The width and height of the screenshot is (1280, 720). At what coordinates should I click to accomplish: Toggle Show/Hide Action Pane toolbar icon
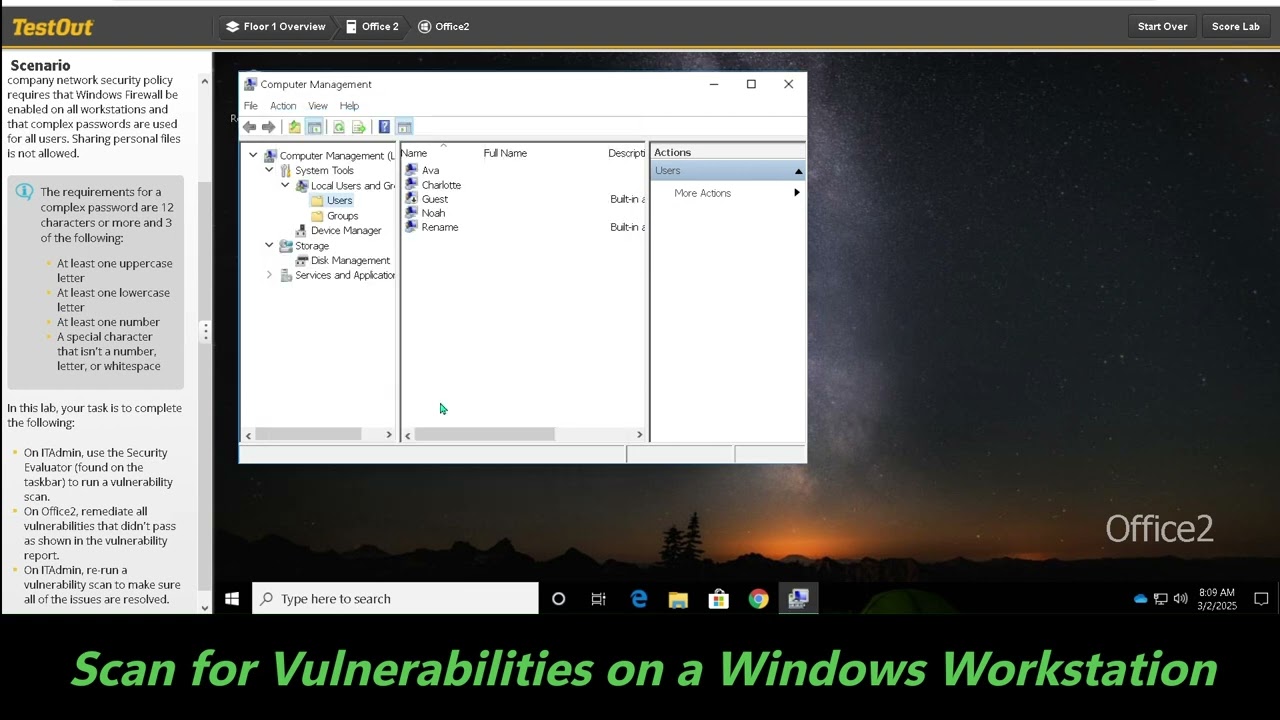[404, 127]
